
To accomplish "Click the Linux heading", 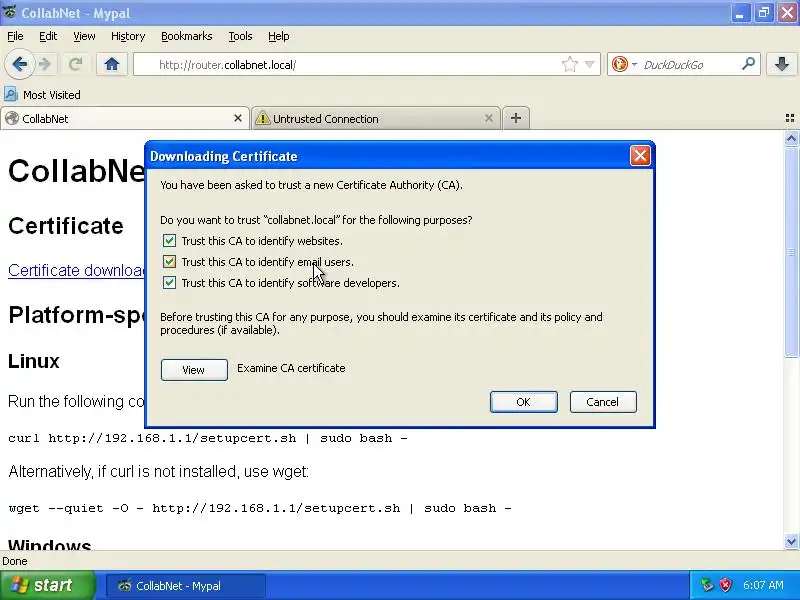I will tap(34, 361).
